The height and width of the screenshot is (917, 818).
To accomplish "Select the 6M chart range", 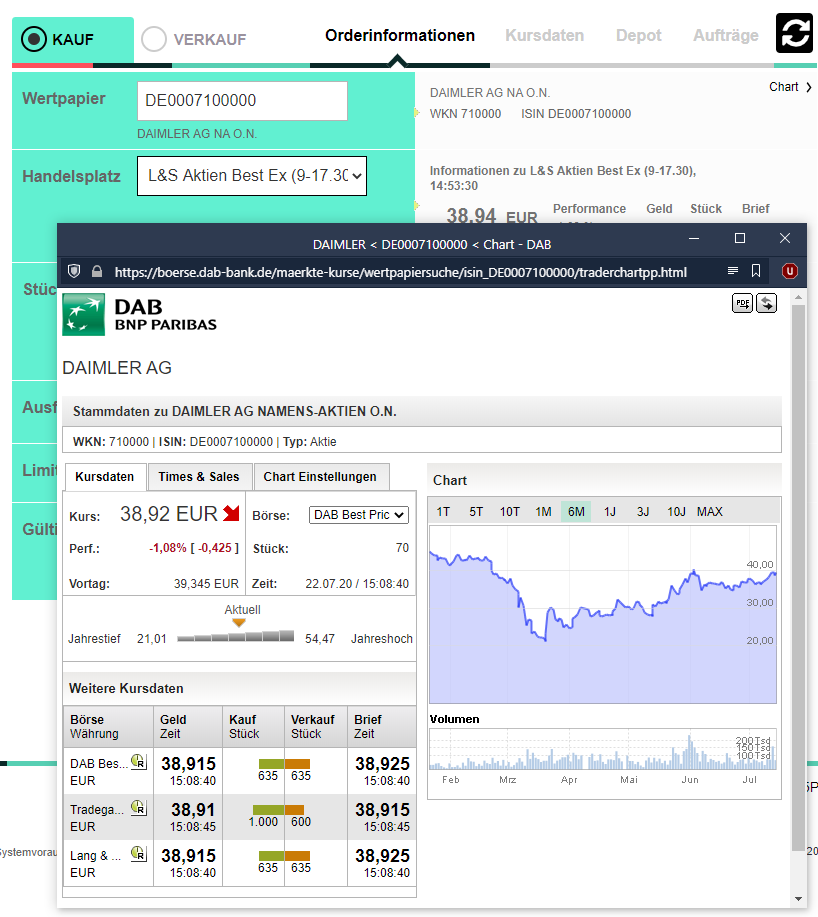I will click(576, 512).
